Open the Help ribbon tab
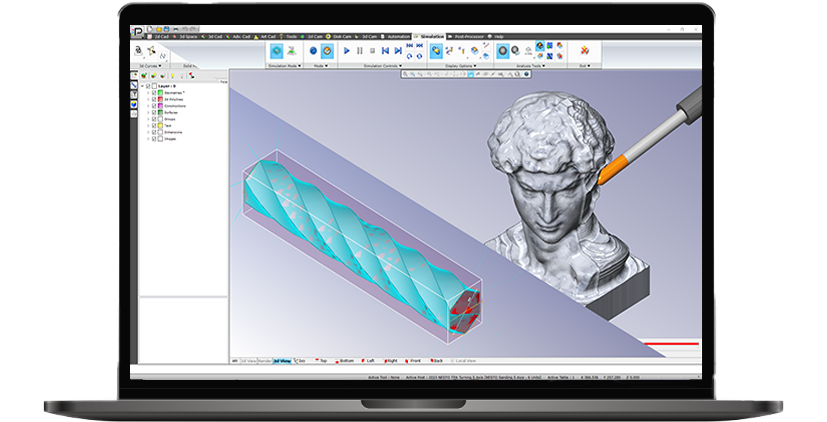This screenshot has height=422, width=827. coord(496,36)
